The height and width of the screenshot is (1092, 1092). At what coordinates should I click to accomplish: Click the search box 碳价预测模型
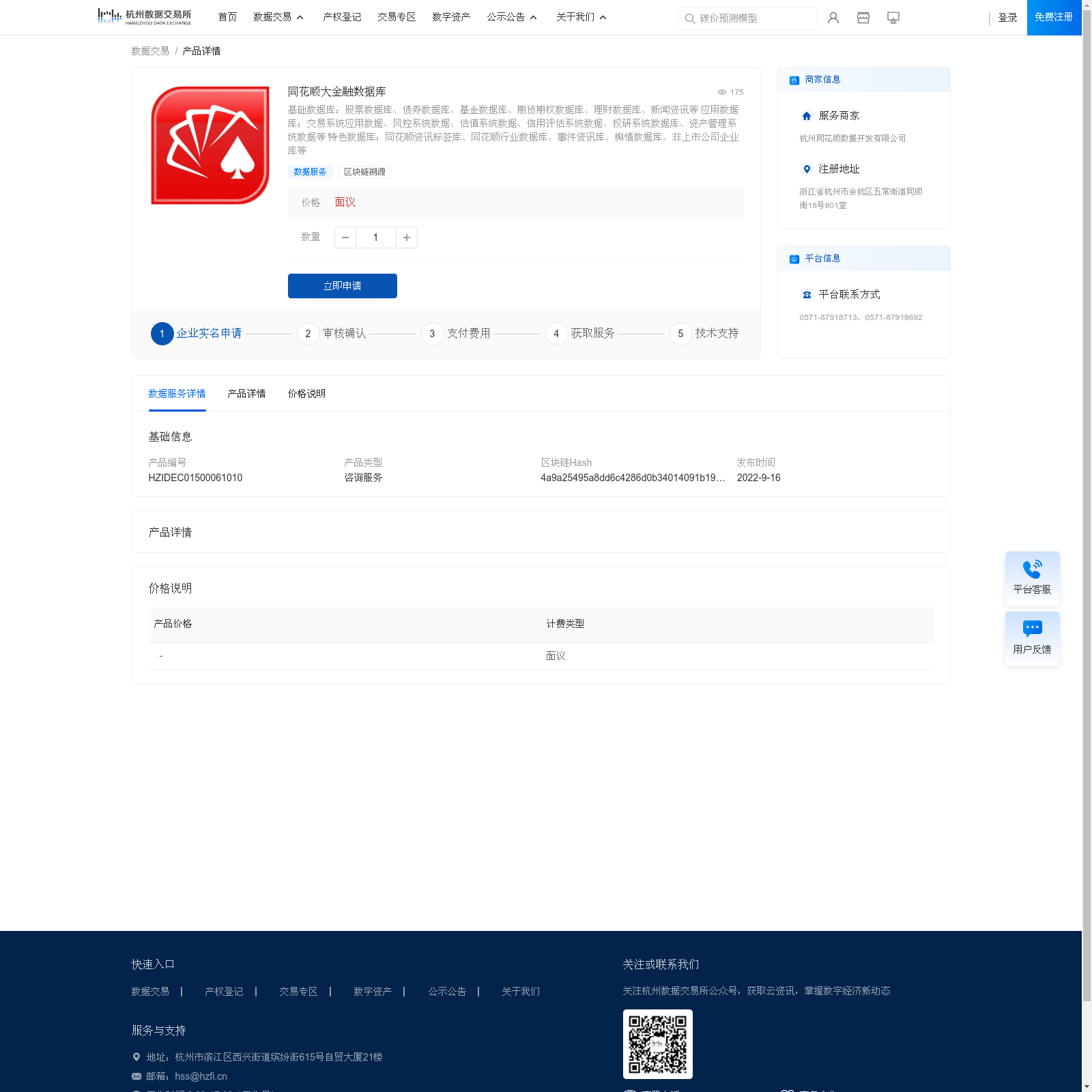point(747,18)
